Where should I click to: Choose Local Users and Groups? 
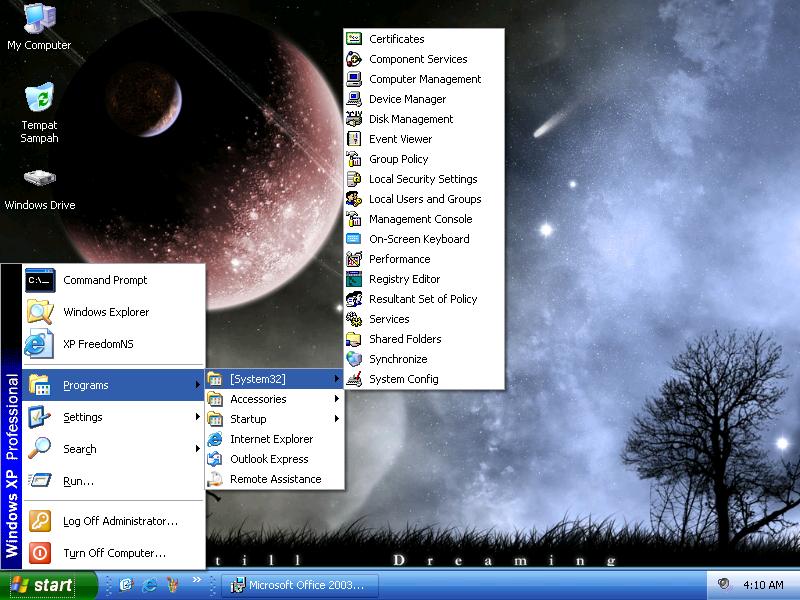click(x=424, y=199)
